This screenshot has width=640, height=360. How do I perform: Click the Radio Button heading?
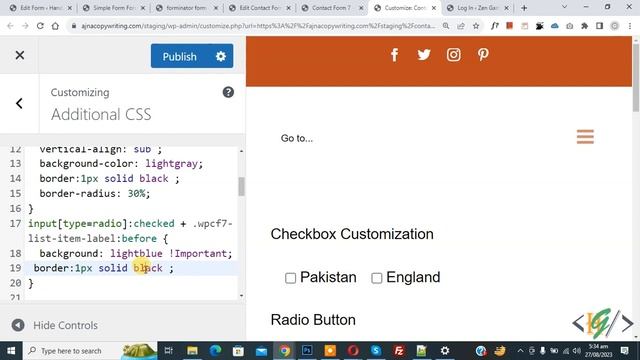(x=313, y=320)
